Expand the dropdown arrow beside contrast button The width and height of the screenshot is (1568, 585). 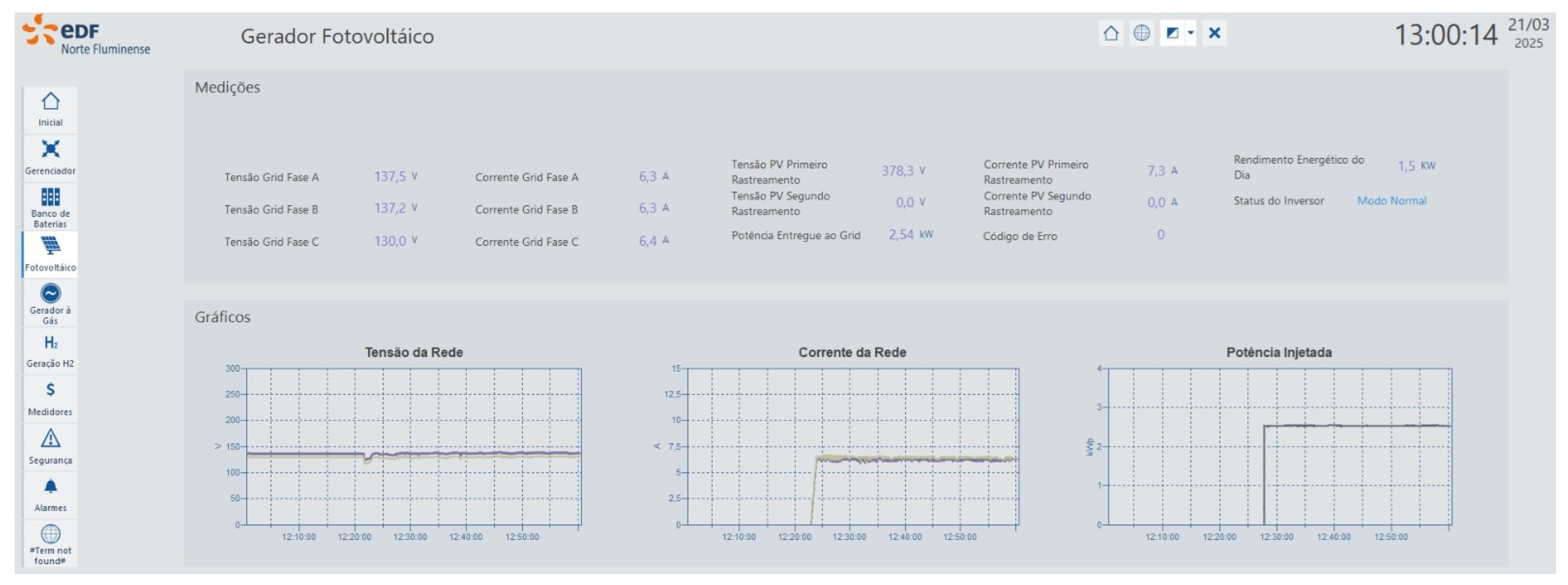coord(1190,33)
